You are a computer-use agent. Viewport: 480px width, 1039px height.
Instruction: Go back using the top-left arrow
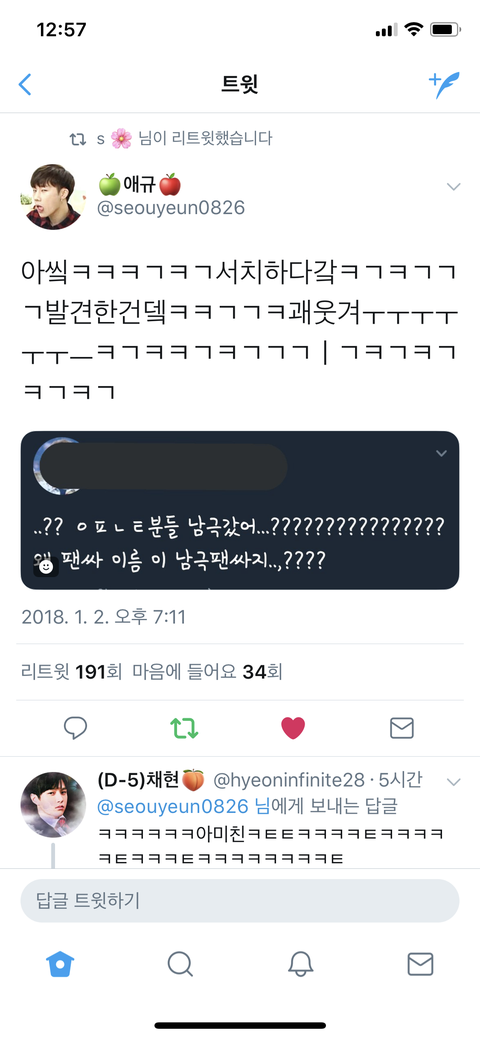[x=25, y=84]
